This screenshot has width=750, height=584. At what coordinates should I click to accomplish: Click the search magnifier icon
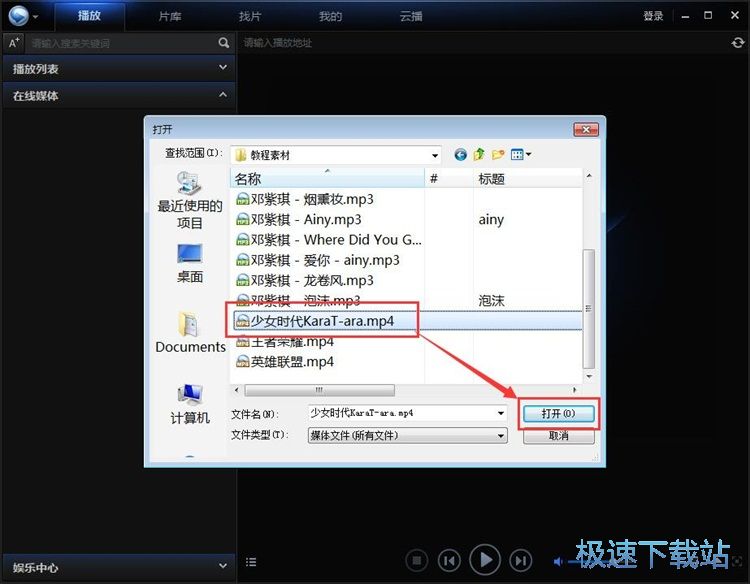click(x=224, y=43)
